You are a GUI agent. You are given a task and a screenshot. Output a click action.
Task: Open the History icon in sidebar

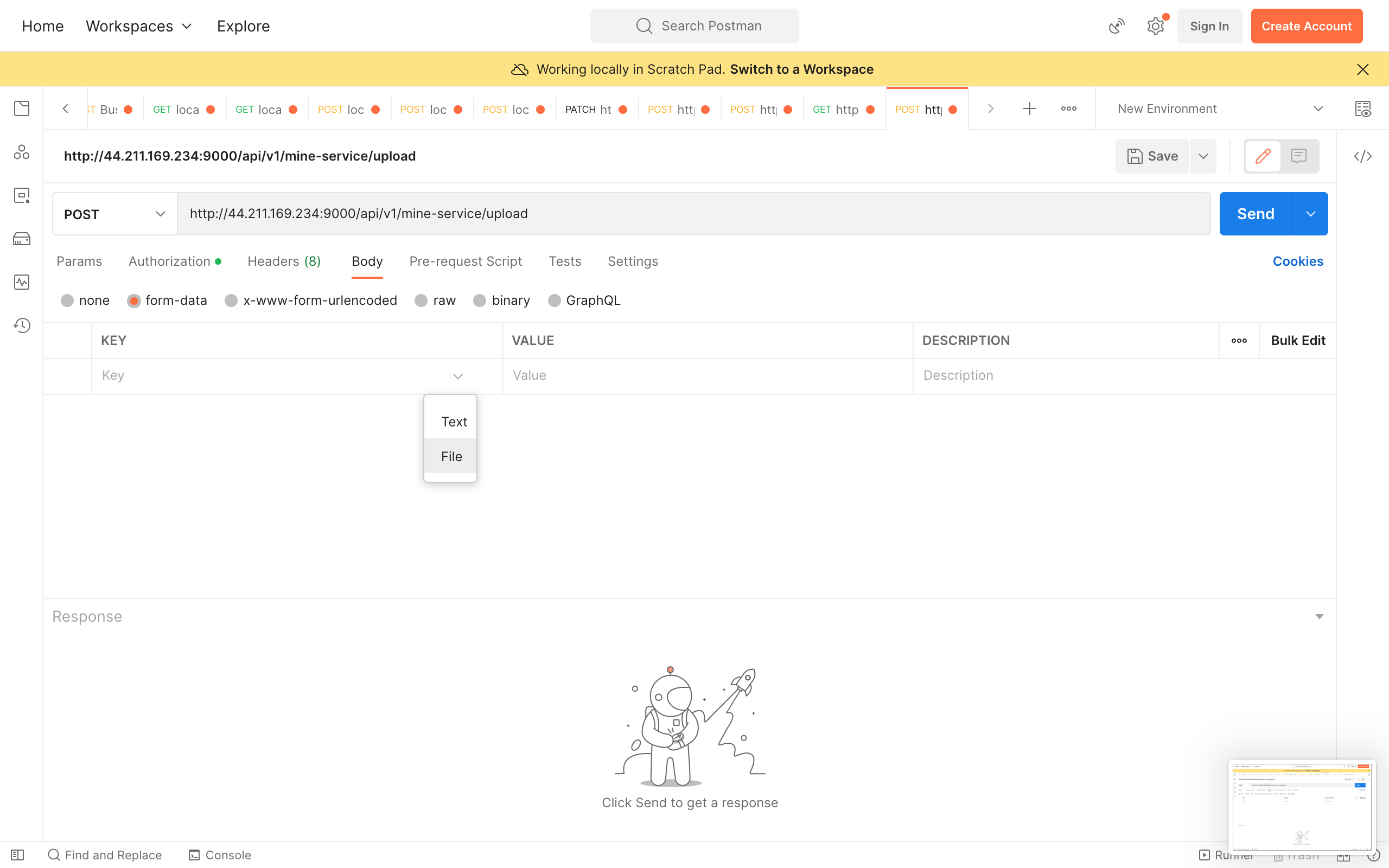click(22, 325)
